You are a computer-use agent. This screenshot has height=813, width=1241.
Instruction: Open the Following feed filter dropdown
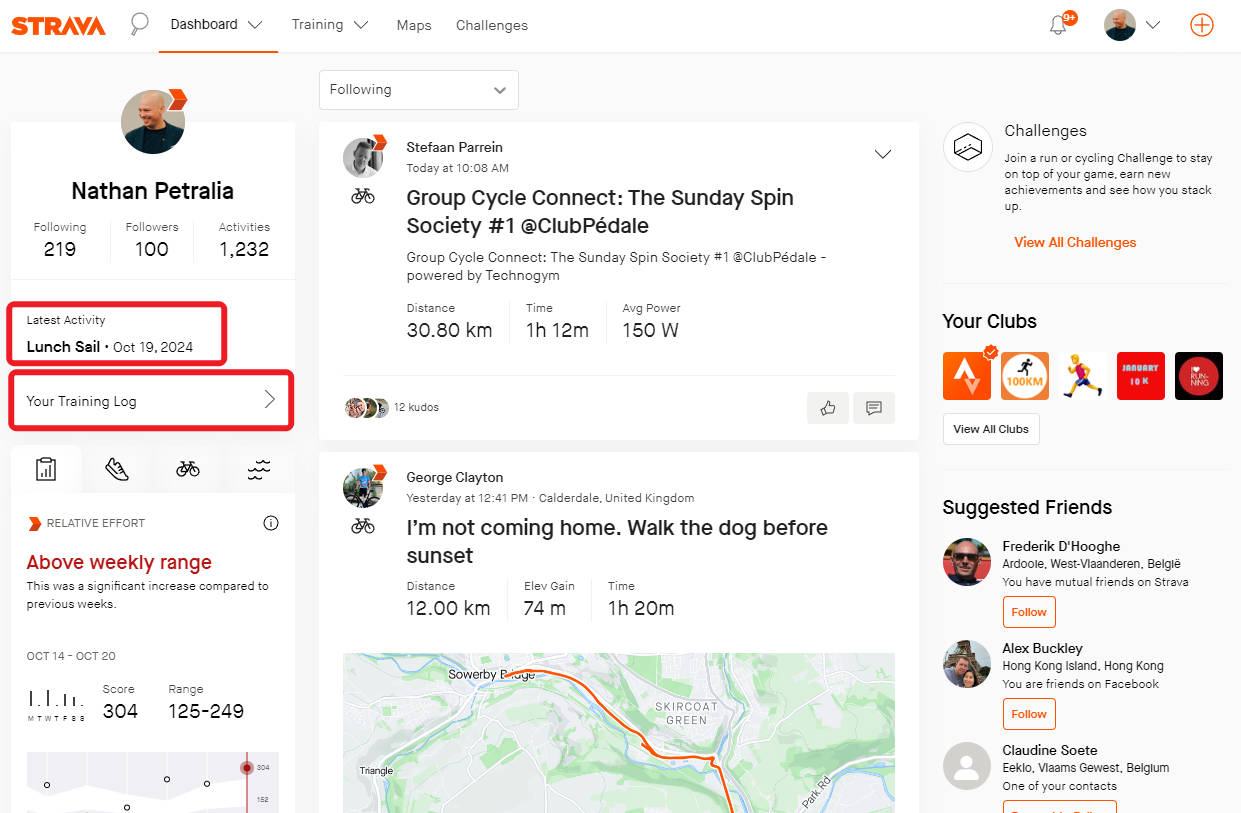(419, 90)
